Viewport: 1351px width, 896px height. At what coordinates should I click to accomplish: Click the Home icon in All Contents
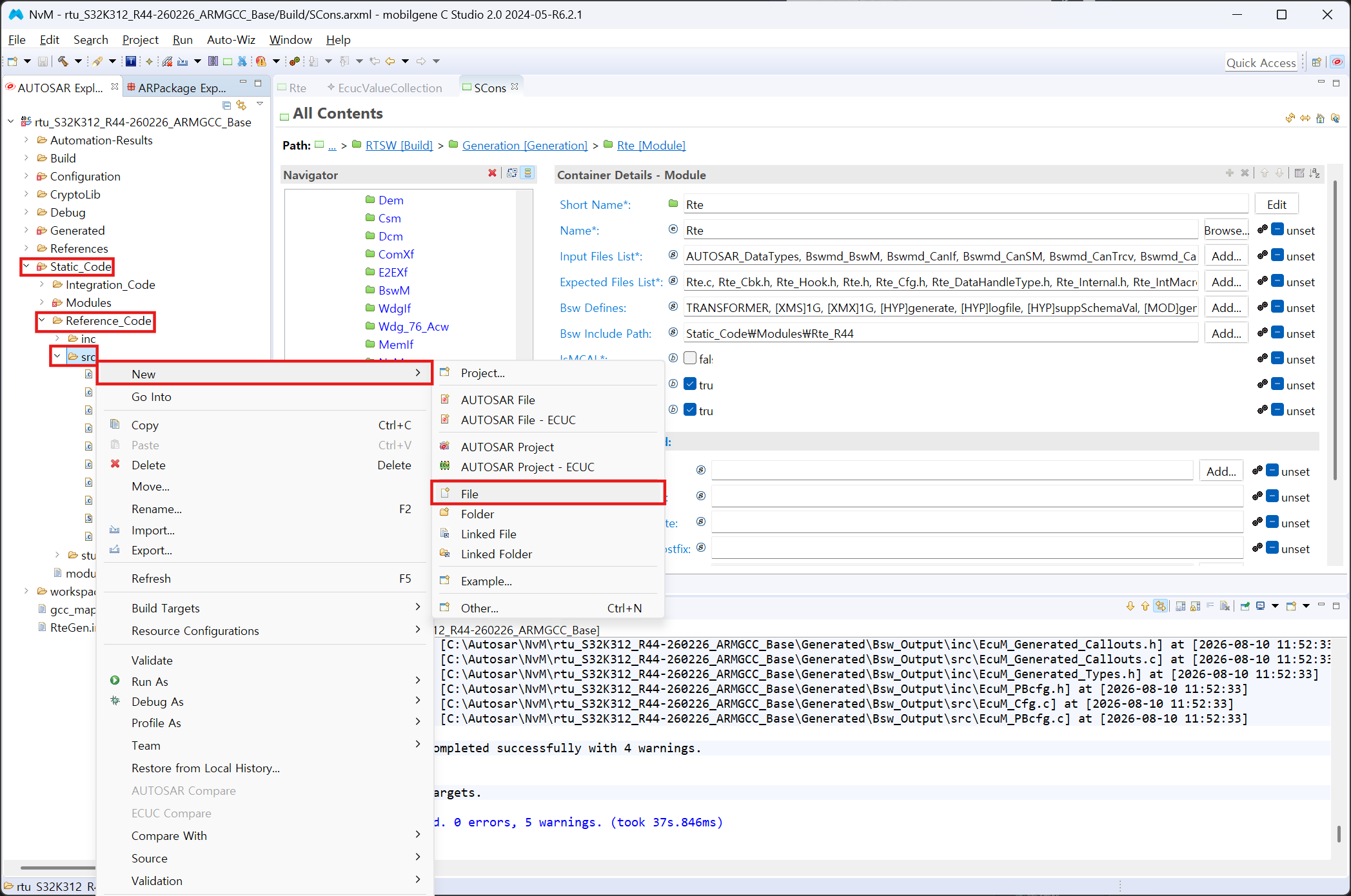(x=1321, y=118)
